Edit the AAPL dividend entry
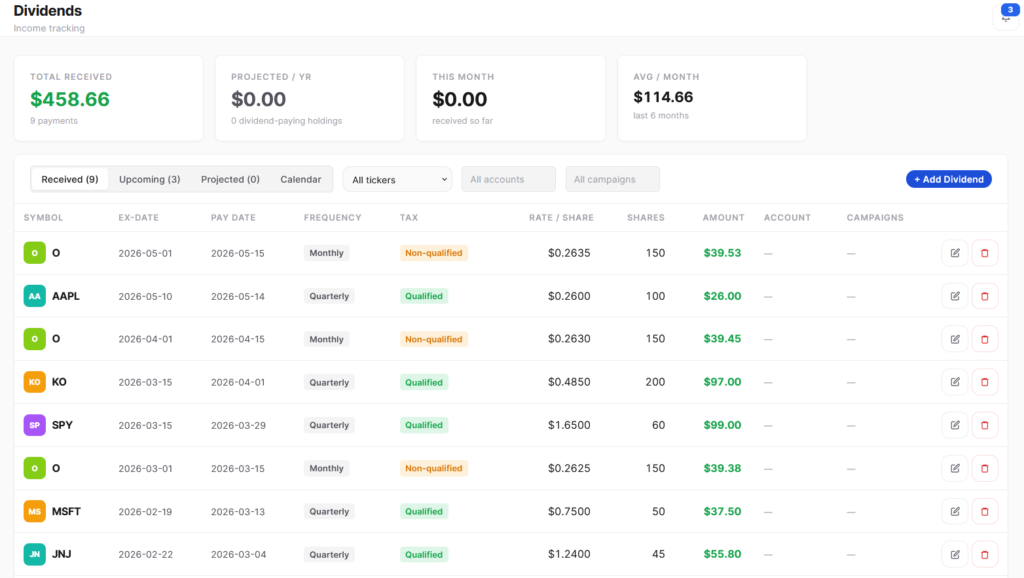 pos(955,296)
